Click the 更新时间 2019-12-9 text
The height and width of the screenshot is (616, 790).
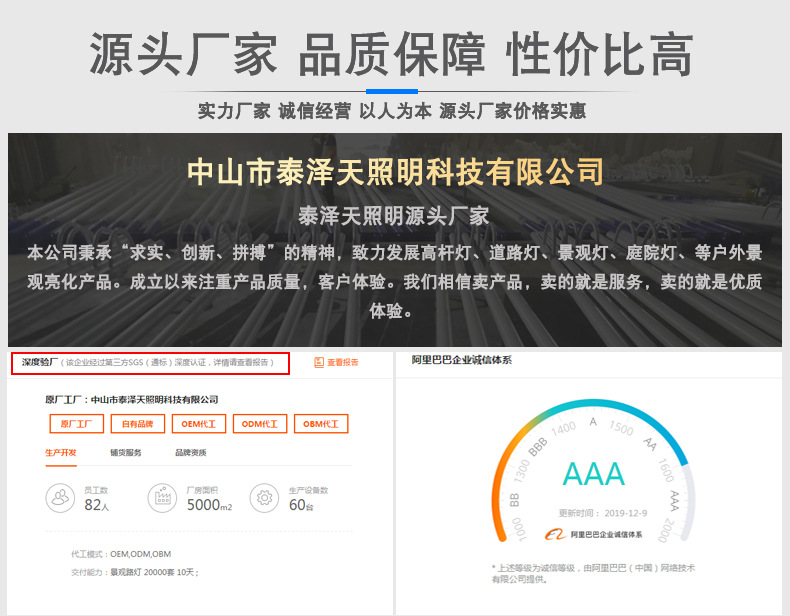603,513
